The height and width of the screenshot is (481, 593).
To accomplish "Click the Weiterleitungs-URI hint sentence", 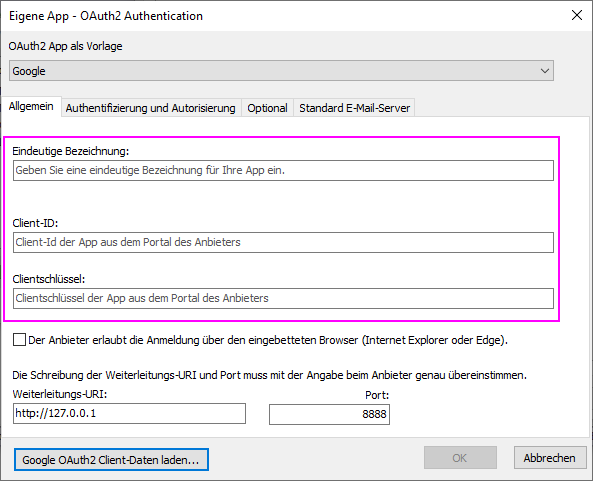I will pyautogui.click(x=269, y=375).
